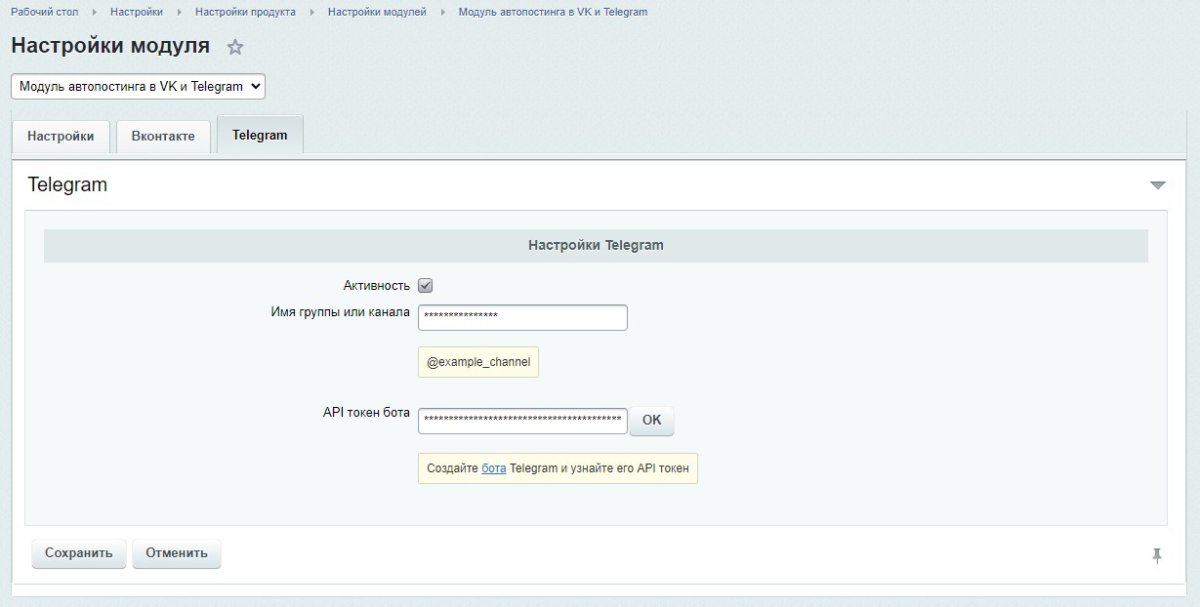Click the Отменить button
Image resolution: width=1200 pixels, height=607 pixels.
coord(176,552)
